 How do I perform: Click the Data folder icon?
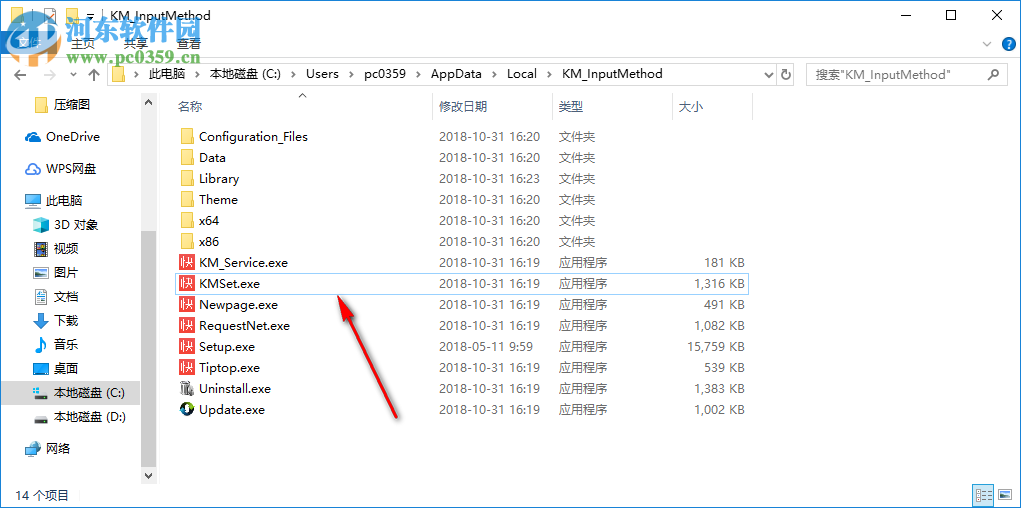(188, 158)
